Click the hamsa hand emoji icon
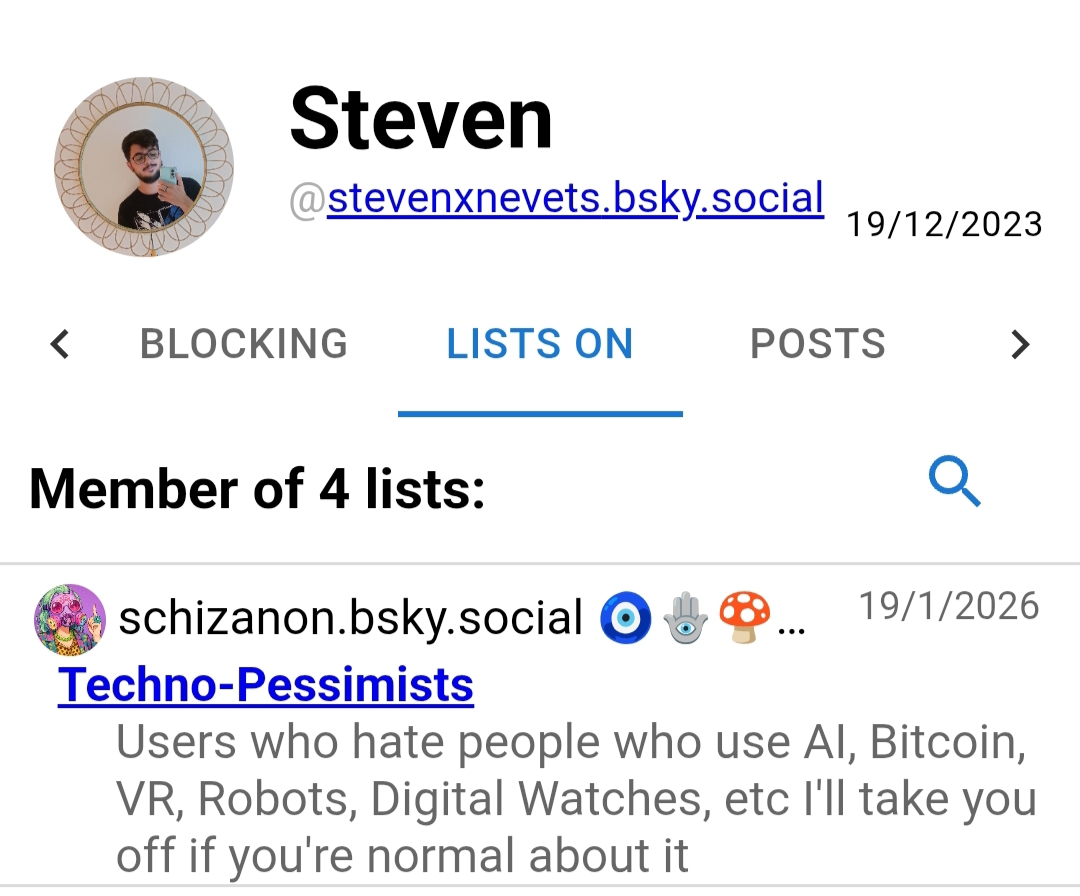 686,619
